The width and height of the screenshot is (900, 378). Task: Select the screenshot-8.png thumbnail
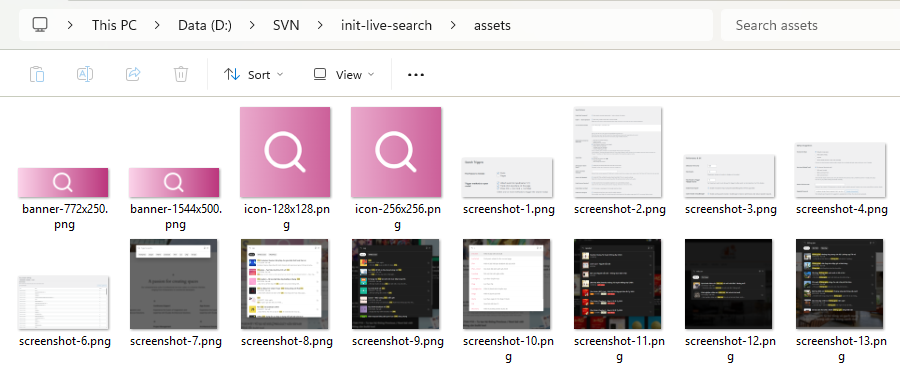point(285,284)
